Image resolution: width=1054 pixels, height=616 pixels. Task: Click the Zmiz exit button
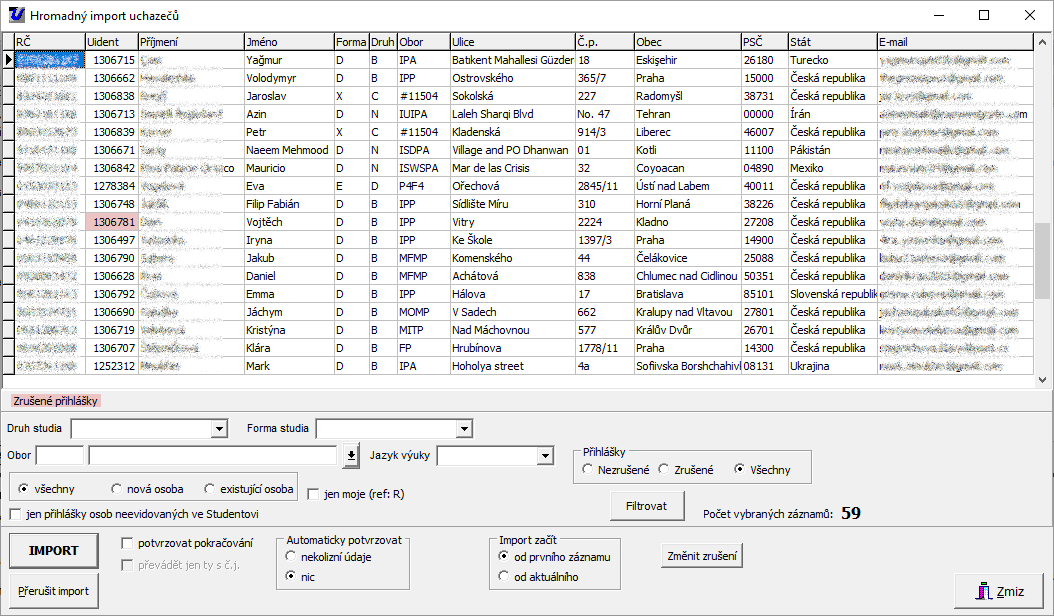pyautogui.click(x=999, y=591)
